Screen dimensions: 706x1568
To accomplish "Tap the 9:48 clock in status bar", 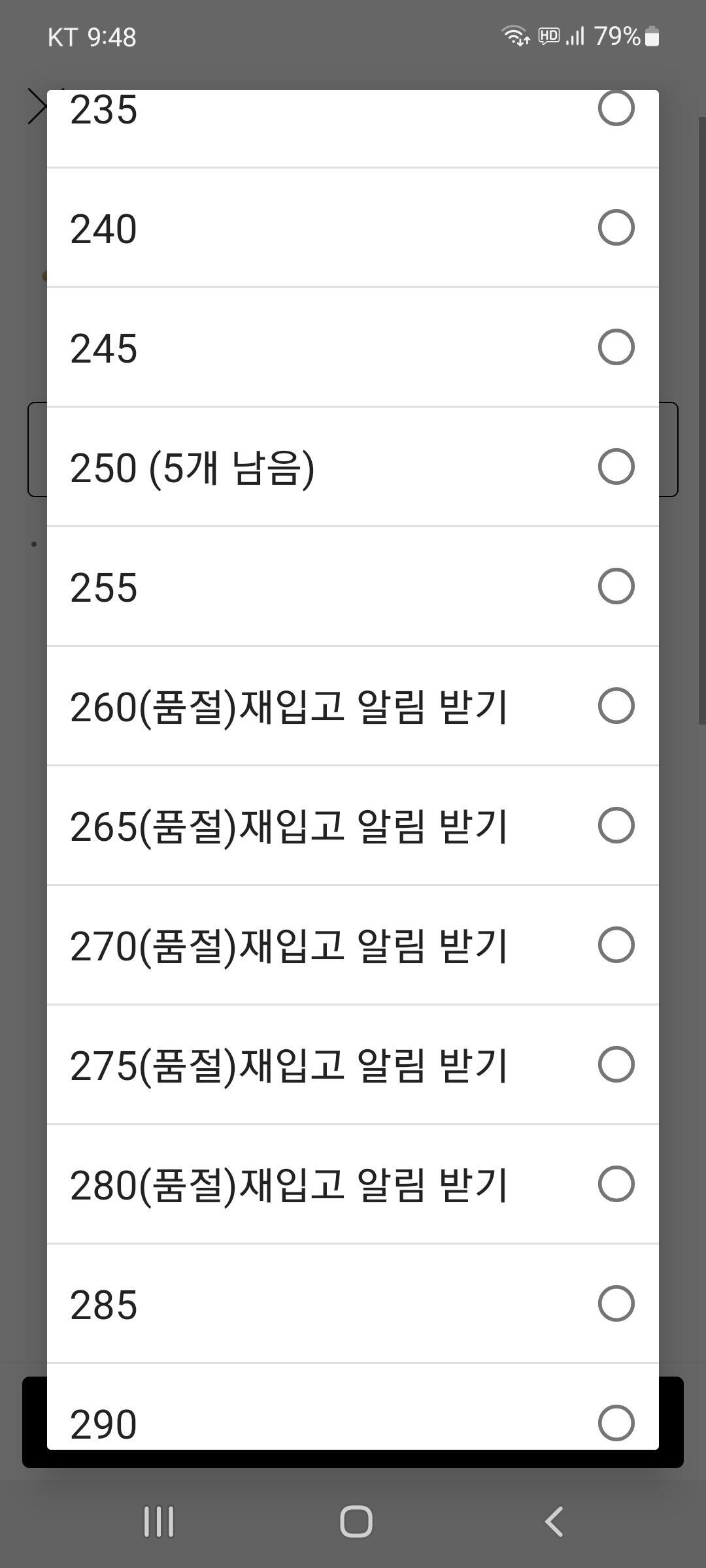I will point(112,37).
